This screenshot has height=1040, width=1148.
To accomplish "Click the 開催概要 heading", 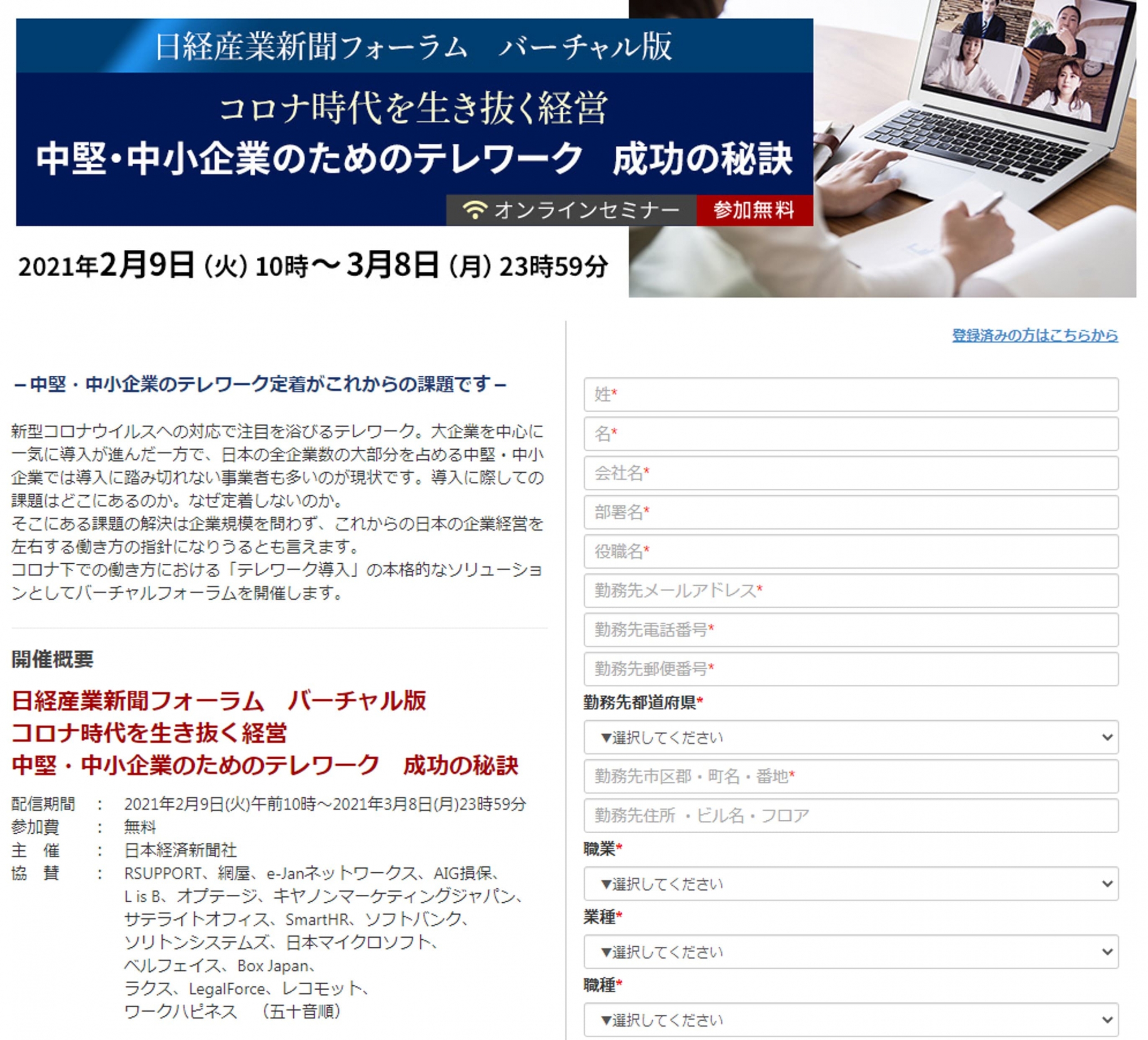I will click(52, 659).
